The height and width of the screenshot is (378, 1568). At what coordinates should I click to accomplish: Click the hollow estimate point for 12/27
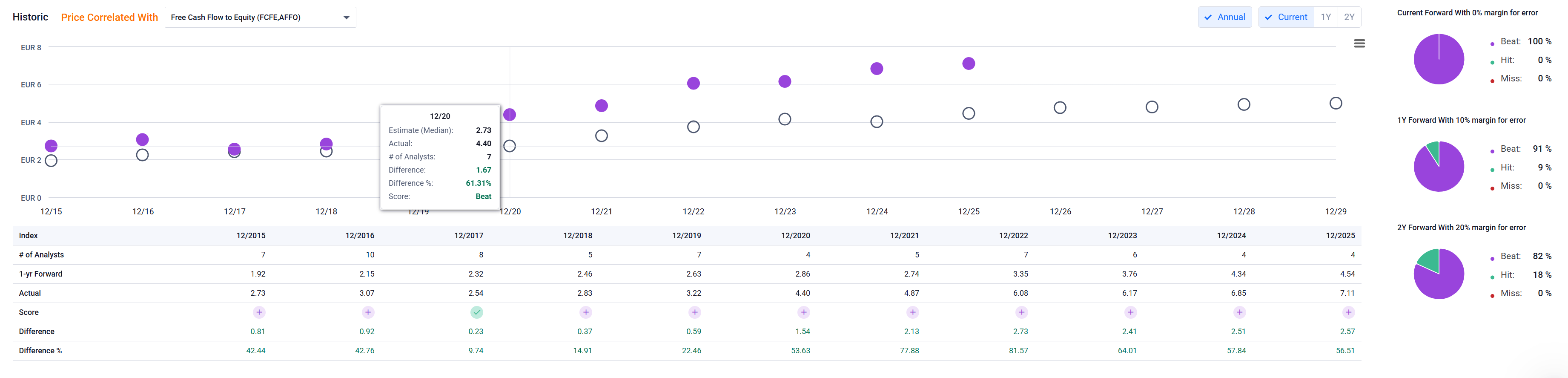(x=1152, y=107)
